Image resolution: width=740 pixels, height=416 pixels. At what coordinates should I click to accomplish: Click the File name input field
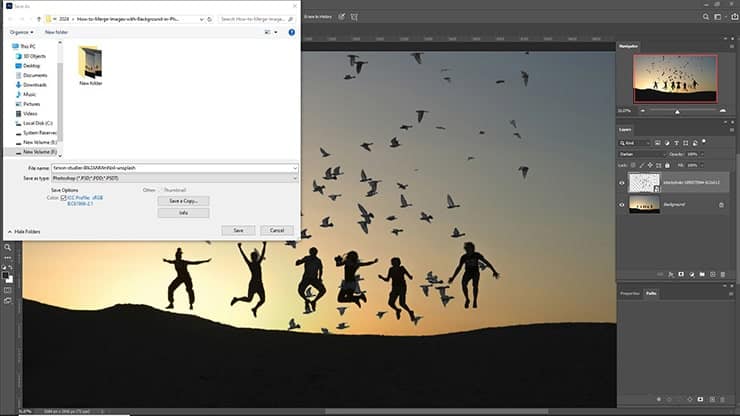pos(172,168)
